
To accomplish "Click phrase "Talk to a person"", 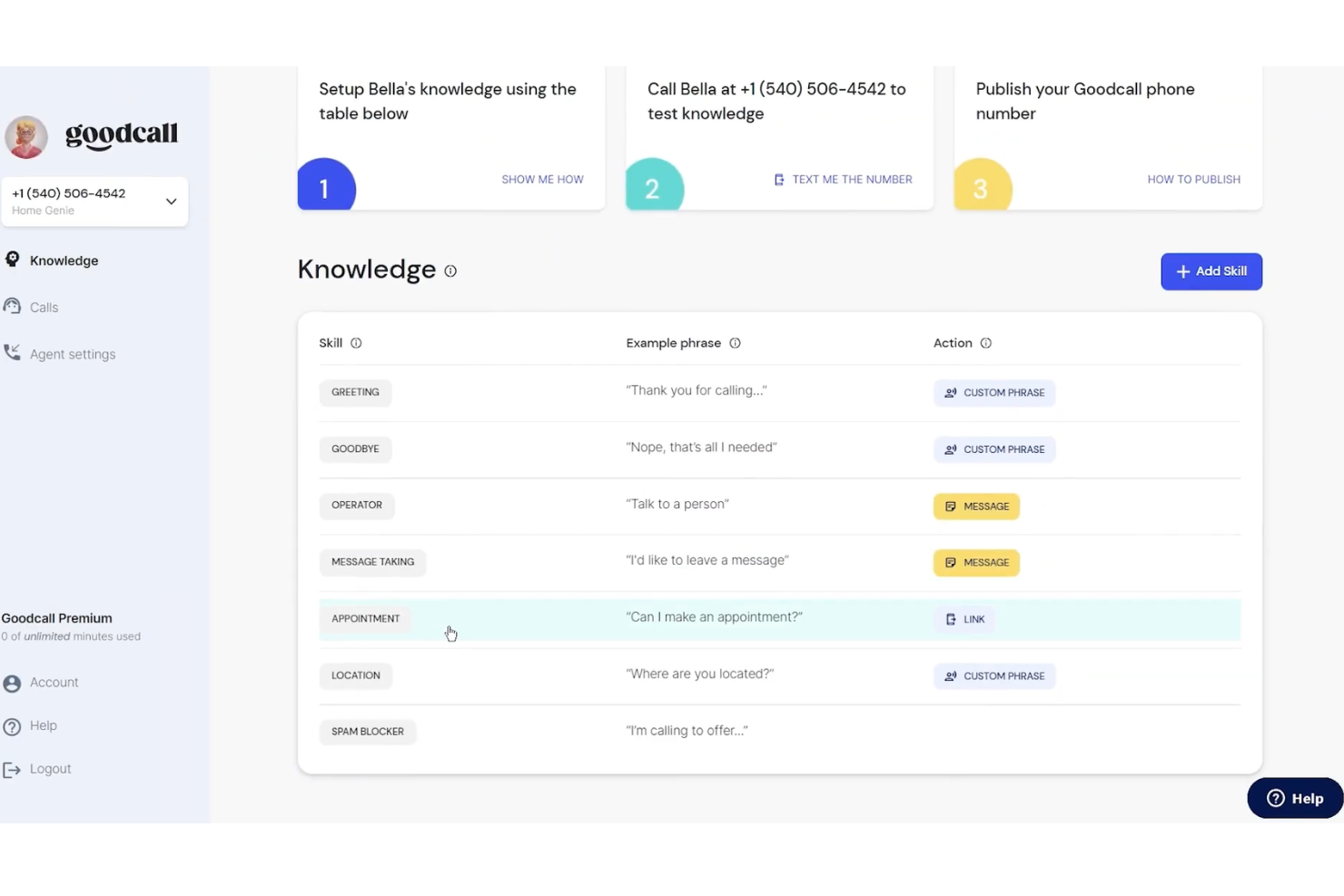I will 677,504.
